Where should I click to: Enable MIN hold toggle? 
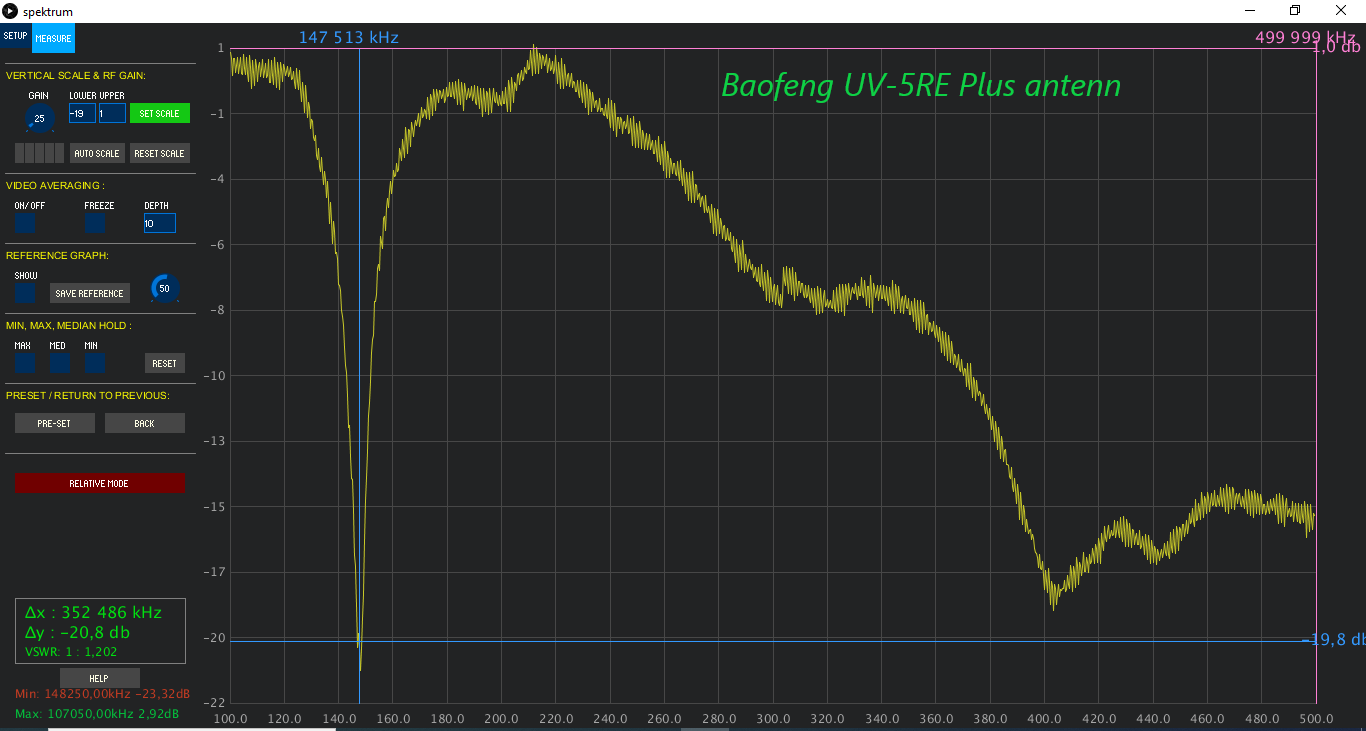(94, 363)
